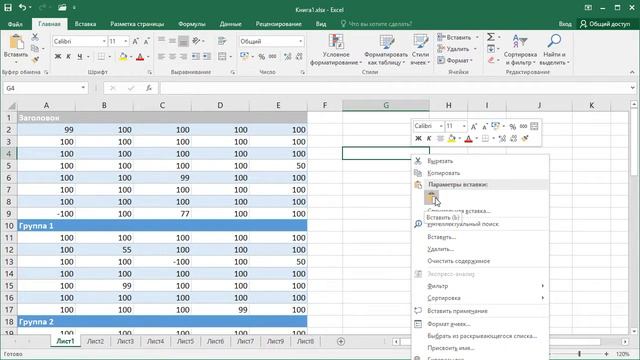The width and height of the screenshot is (640, 360).
Task: Open Условное форматирование conditional formatting
Action: pos(336,50)
